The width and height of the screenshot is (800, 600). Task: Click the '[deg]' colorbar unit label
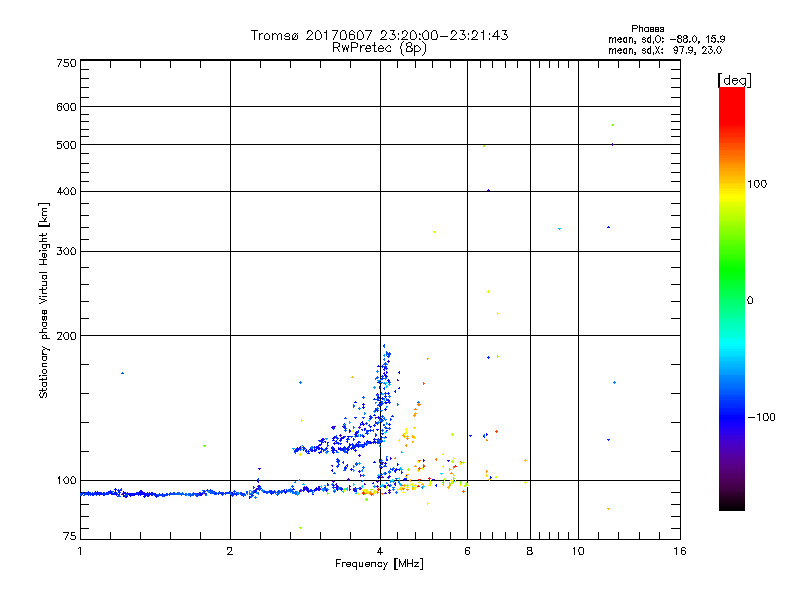click(x=734, y=80)
